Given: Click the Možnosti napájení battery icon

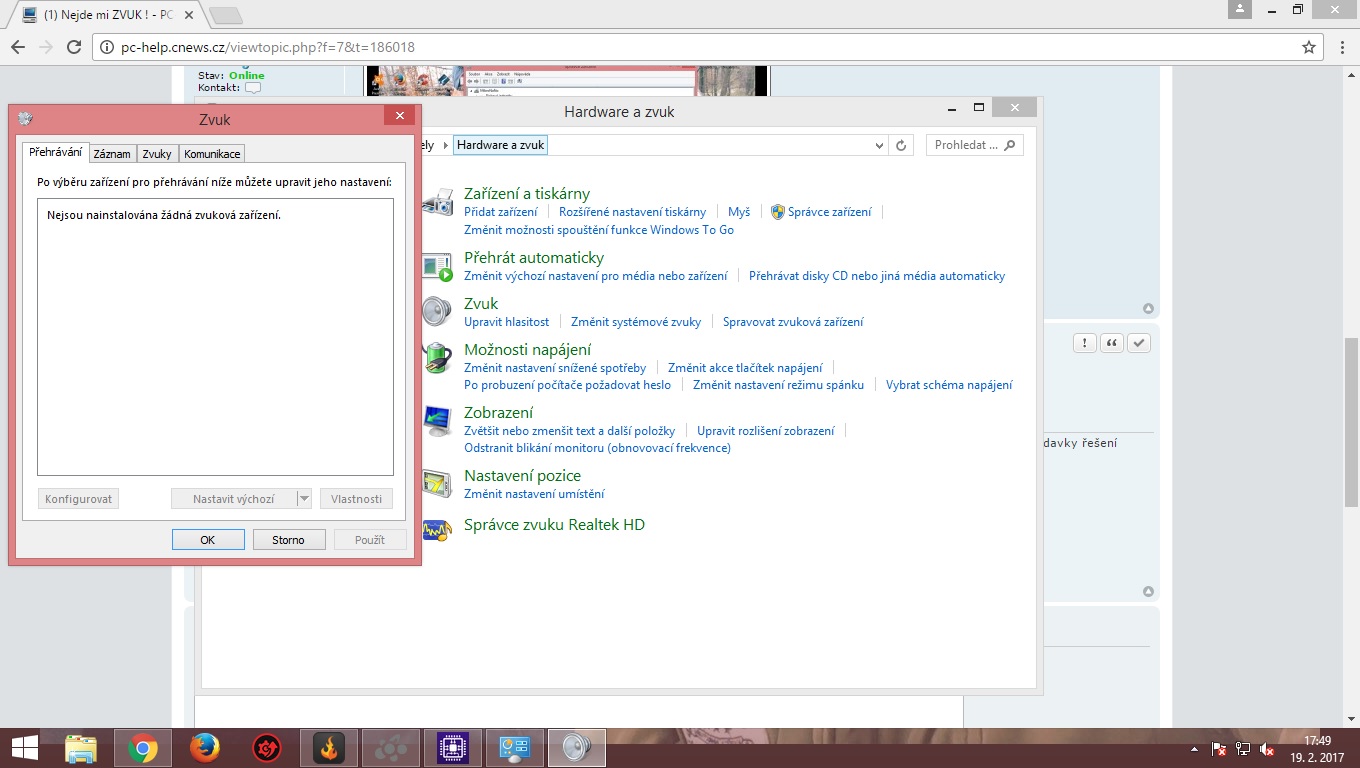Looking at the screenshot, I should [x=436, y=357].
